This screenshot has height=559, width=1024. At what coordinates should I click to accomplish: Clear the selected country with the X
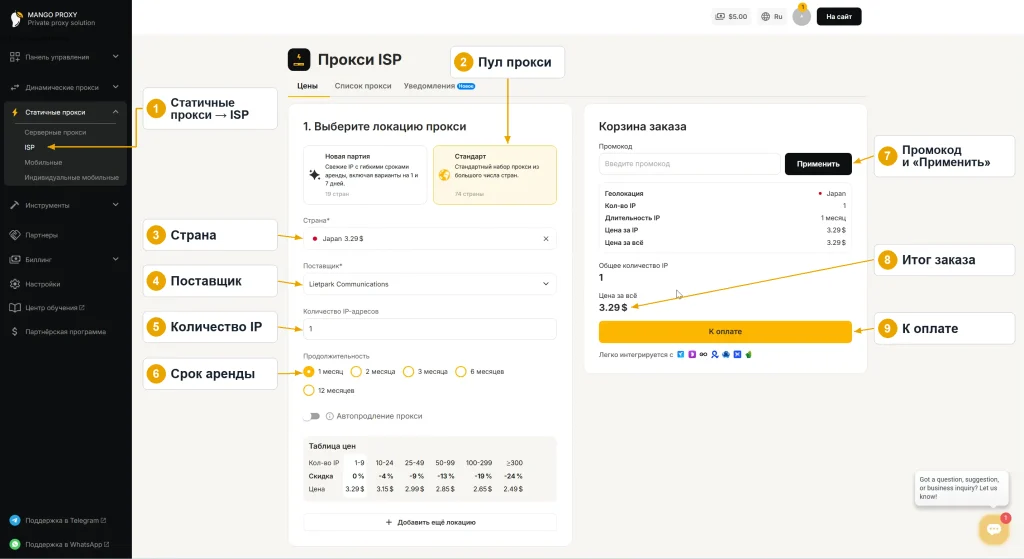[546, 238]
